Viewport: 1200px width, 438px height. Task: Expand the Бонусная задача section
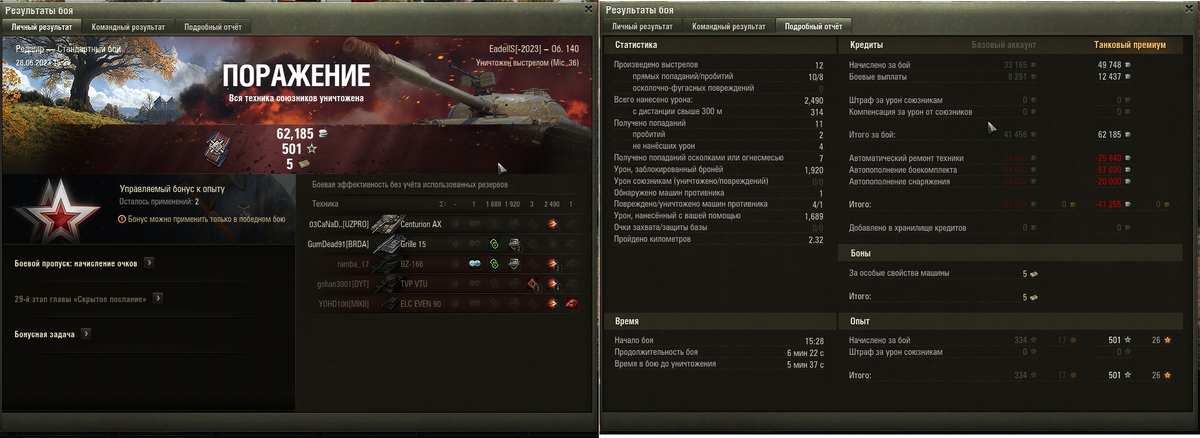coord(86,333)
